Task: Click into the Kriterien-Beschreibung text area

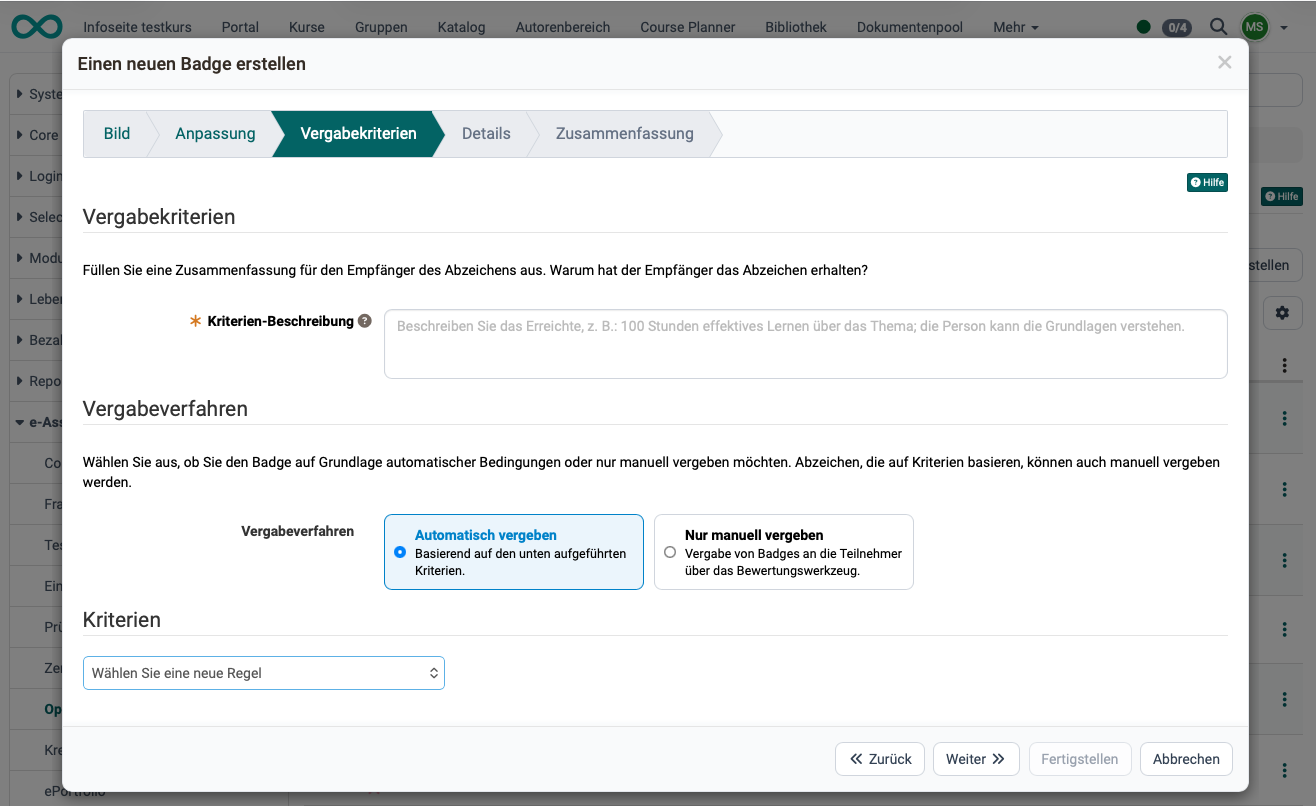Action: coord(805,344)
